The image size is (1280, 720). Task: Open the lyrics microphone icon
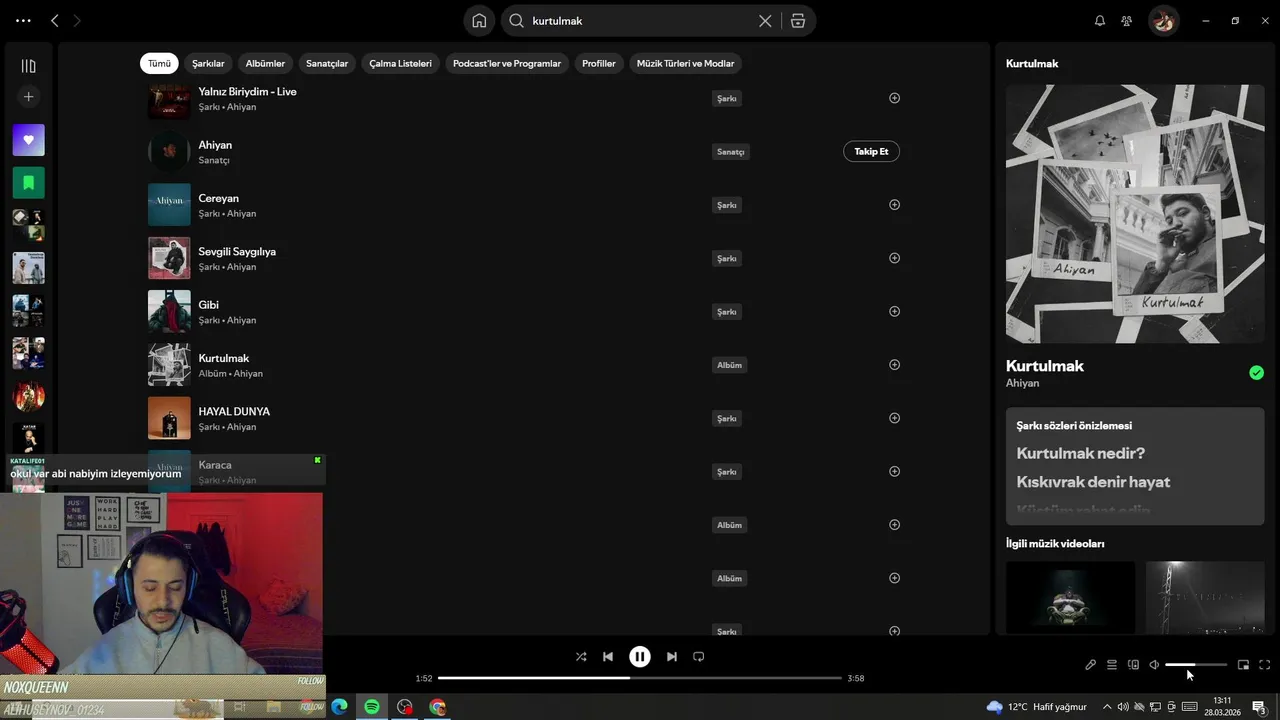[x=1091, y=665]
